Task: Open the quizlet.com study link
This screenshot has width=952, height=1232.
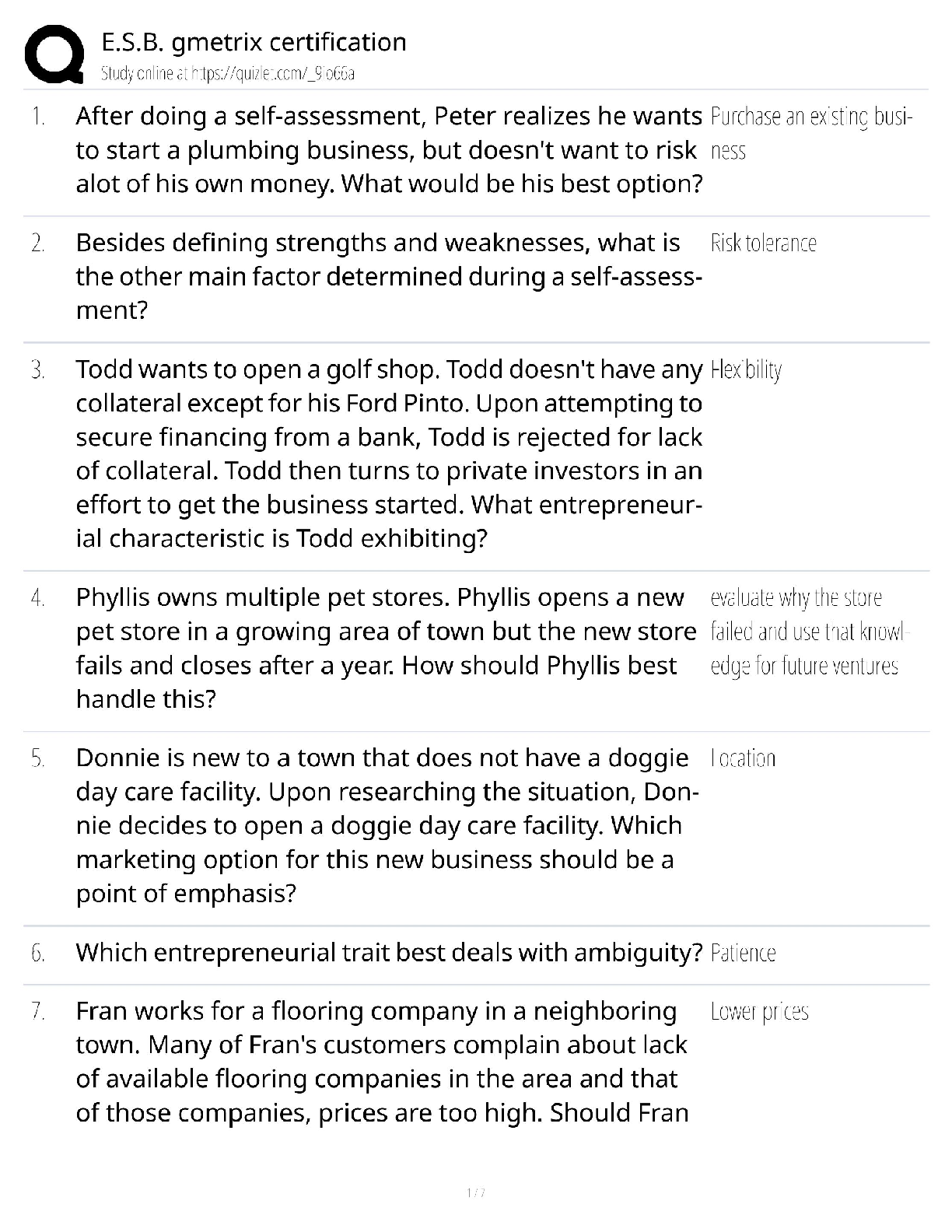Action: pyautogui.click(x=227, y=74)
